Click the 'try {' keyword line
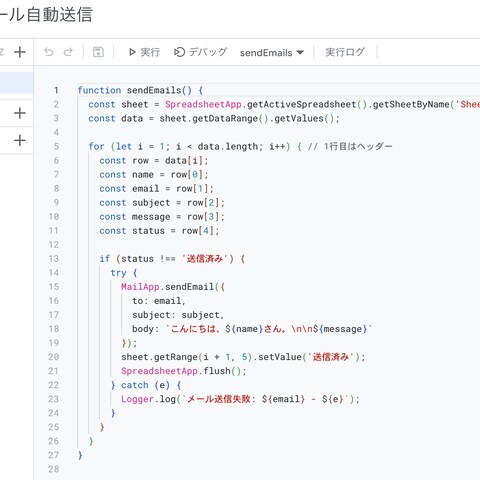Screen dimensions: 480x480 coord(124,273)
